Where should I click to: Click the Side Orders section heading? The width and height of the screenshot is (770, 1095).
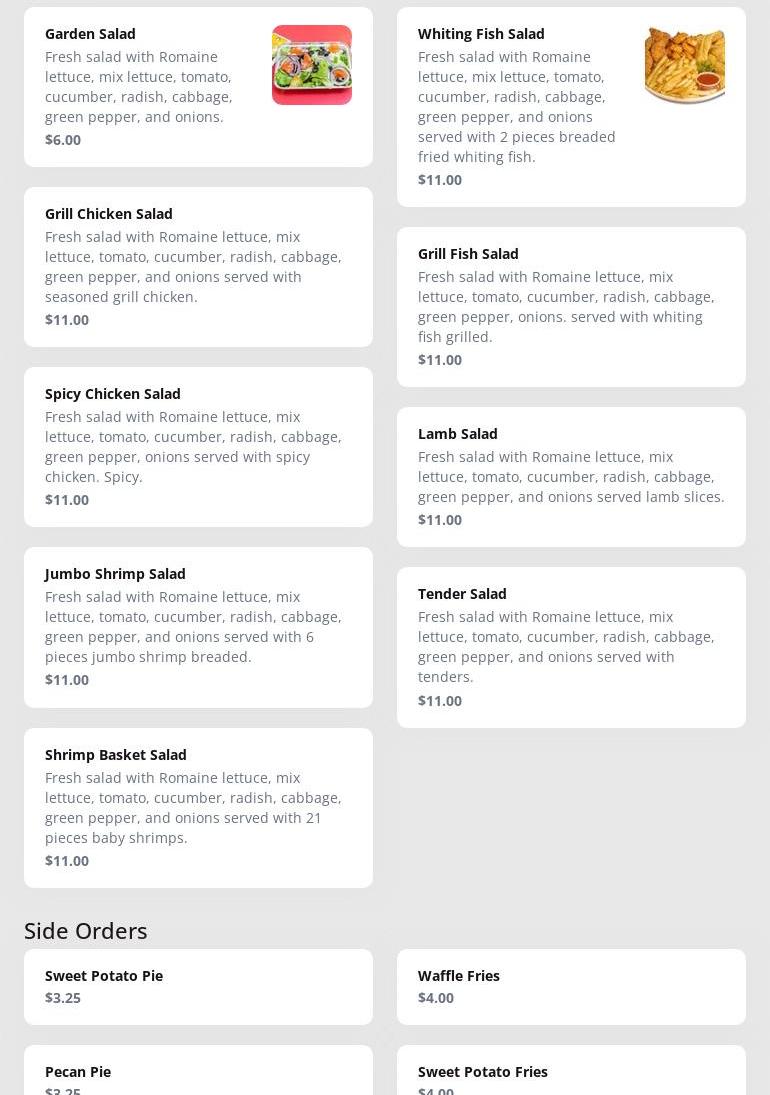tap(86, 931)
